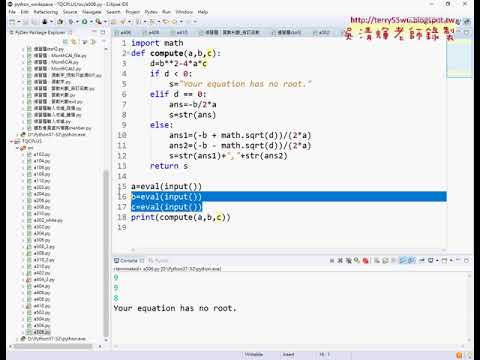Minimize the Console panel
The height and width of the screenshot is (360, 480).
click(458, 260)
